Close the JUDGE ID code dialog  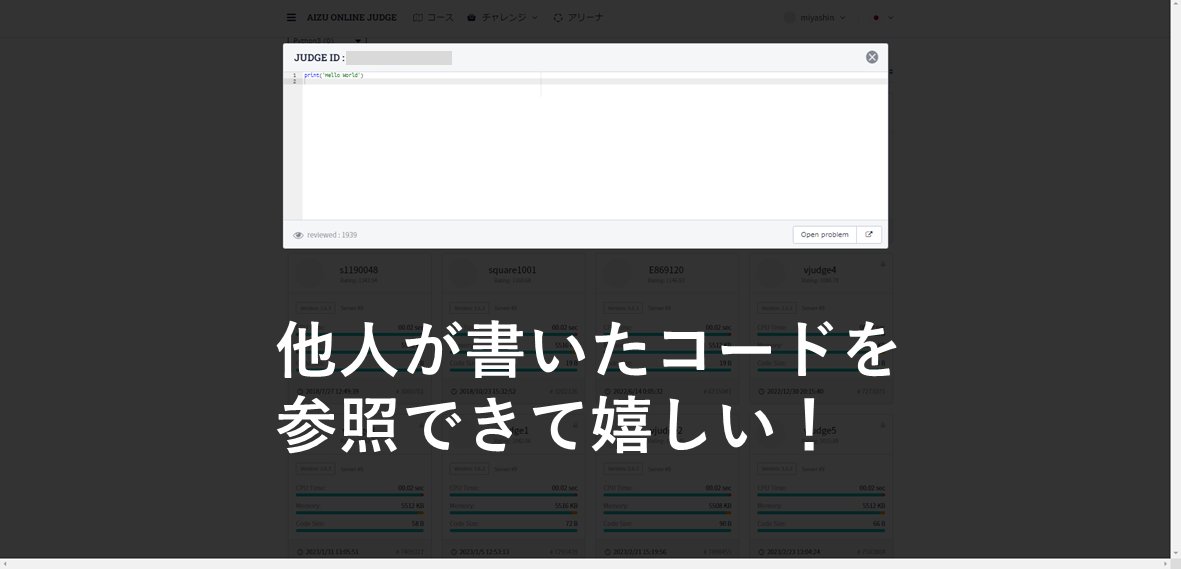click(x=871, y=57)
